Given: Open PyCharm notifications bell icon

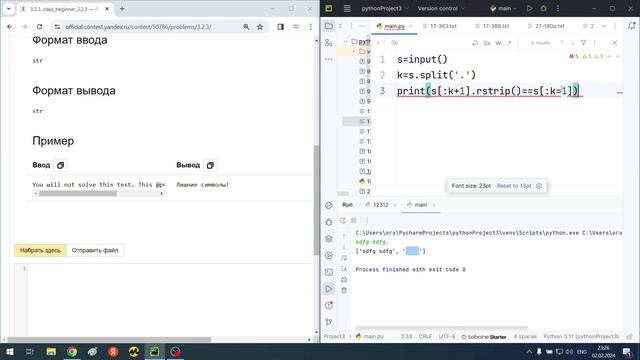Looking at the screenshot, I should (631, 26).
